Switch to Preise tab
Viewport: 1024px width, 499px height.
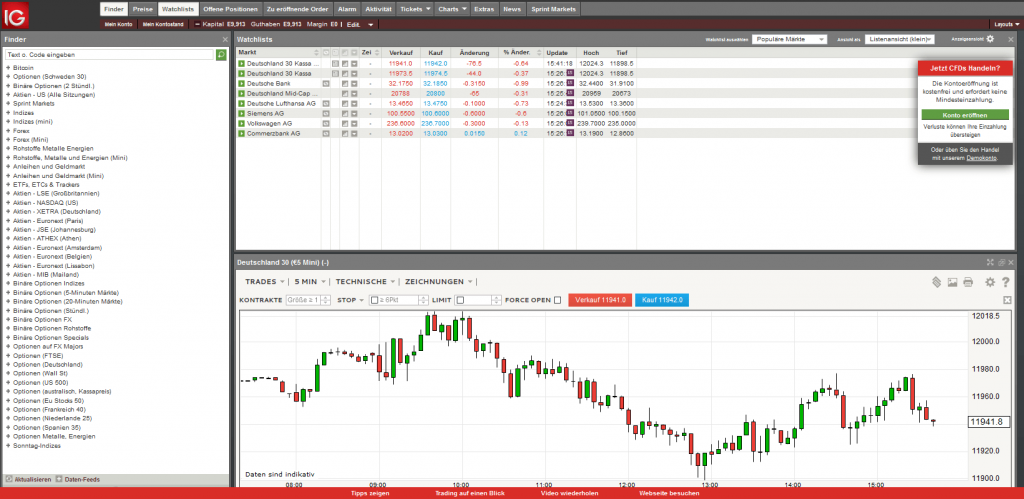pos(142,9)
